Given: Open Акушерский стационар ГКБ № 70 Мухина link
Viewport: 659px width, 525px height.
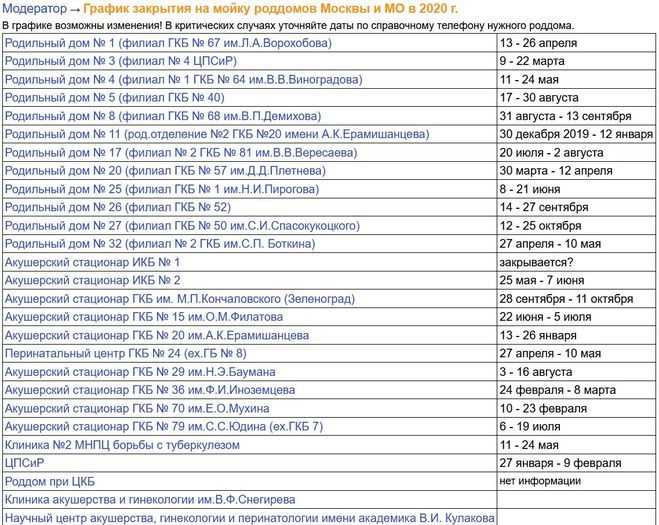Looking at the screenshot, I should [137, 409].
